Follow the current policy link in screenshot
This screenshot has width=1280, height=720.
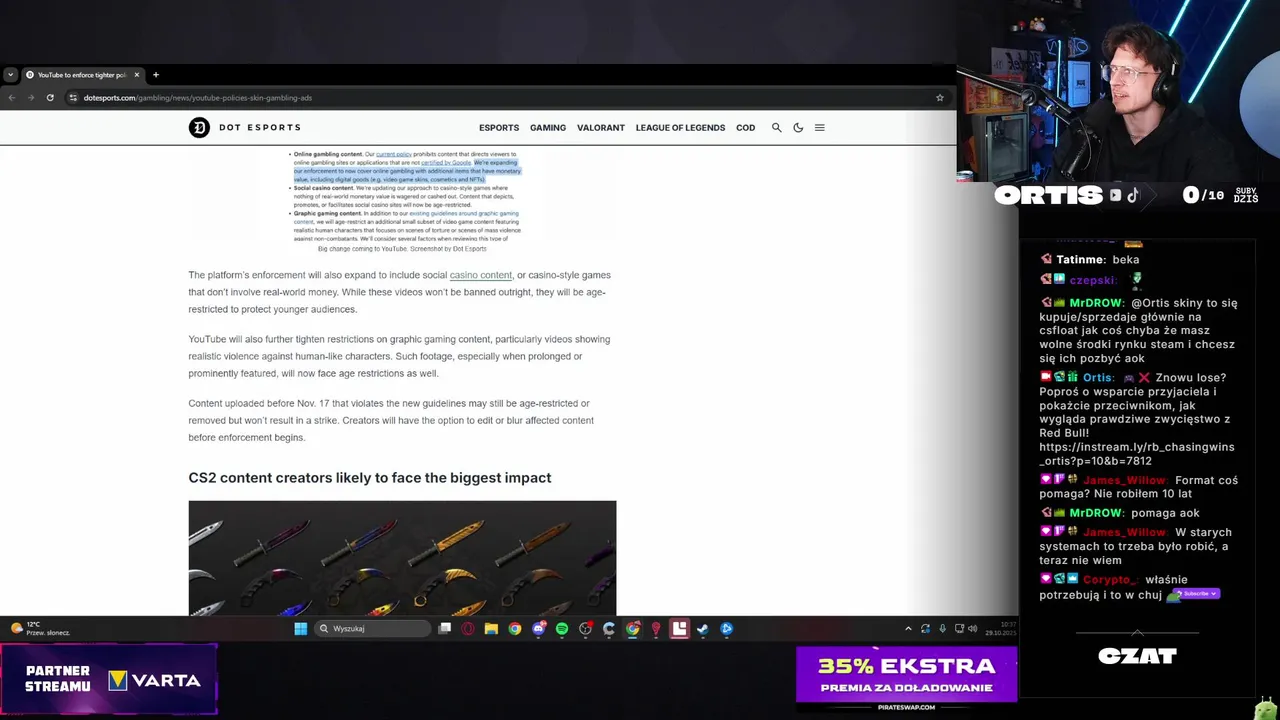coord(394,154)
